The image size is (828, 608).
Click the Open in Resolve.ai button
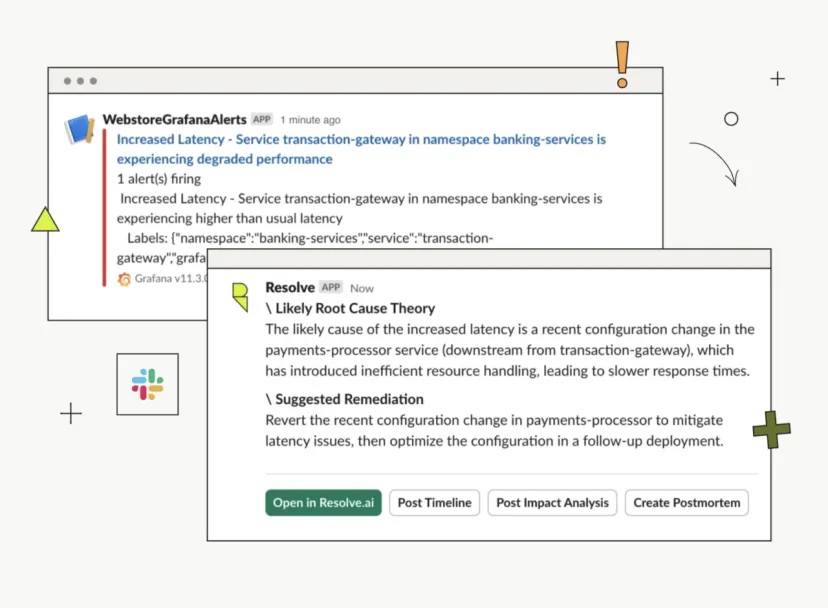click(323, 502)
